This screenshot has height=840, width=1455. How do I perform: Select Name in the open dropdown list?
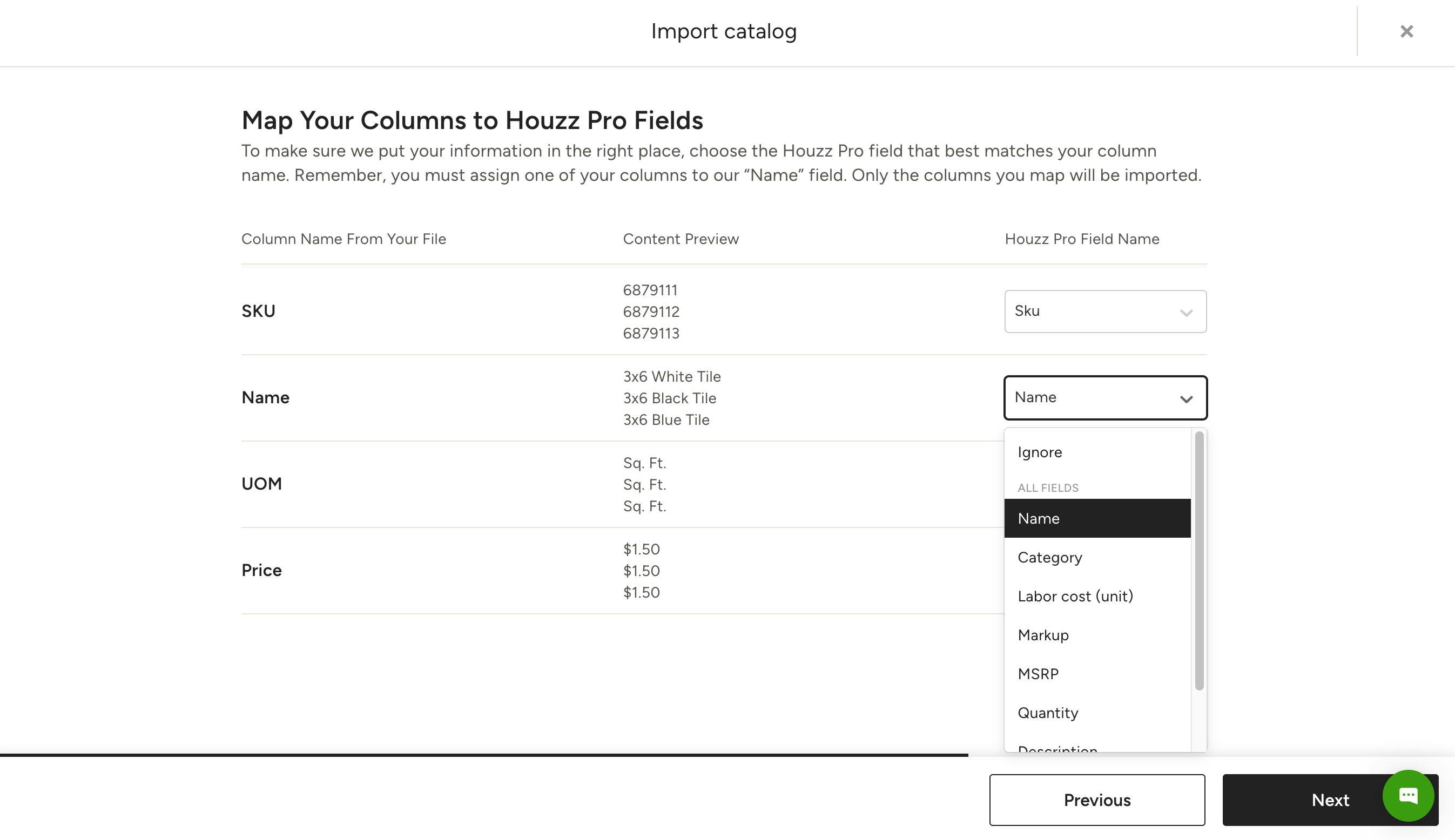[x=1038, y=518]
